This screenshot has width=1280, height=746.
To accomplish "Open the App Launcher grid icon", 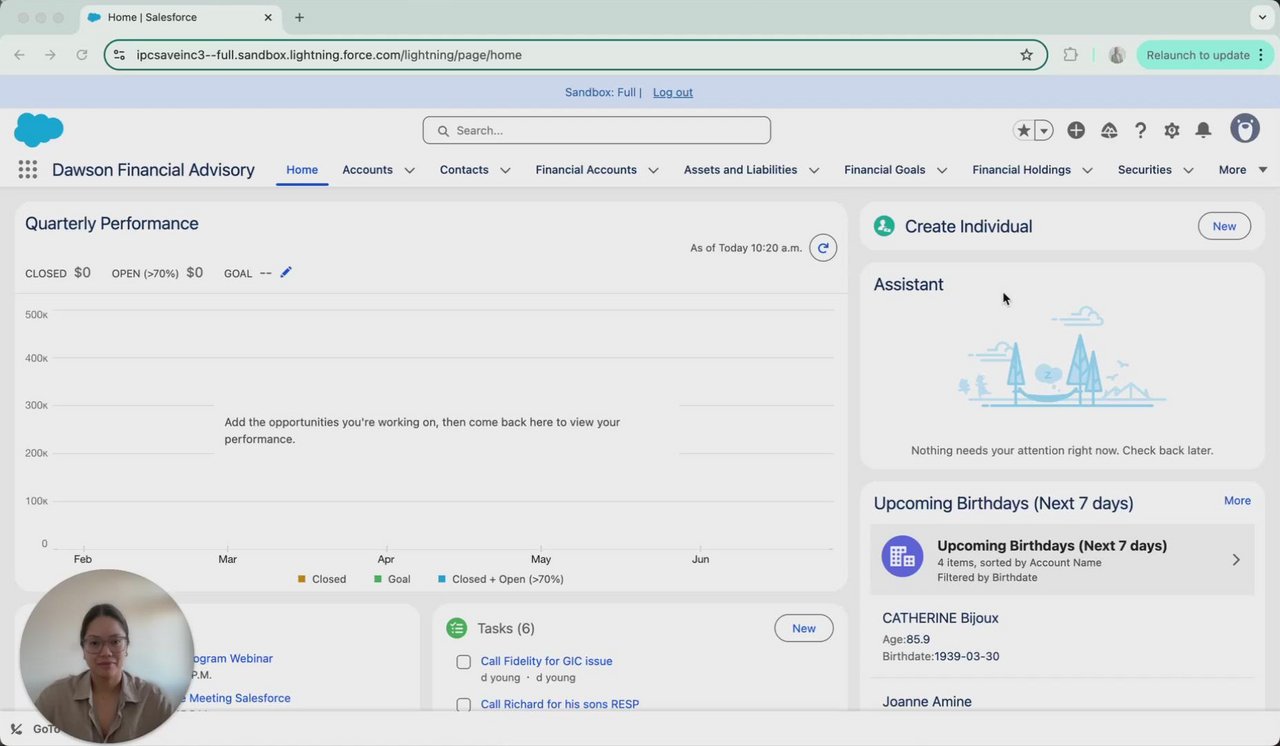I will coord(28,170).
